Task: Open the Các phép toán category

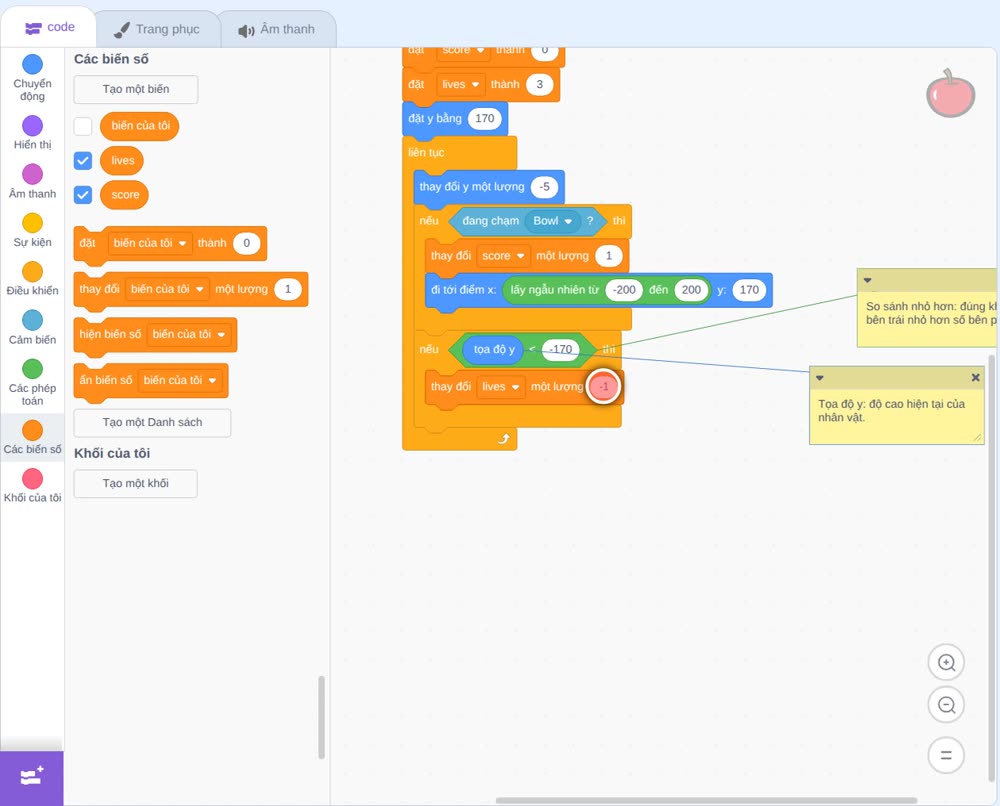Action: tap(32, 383)
